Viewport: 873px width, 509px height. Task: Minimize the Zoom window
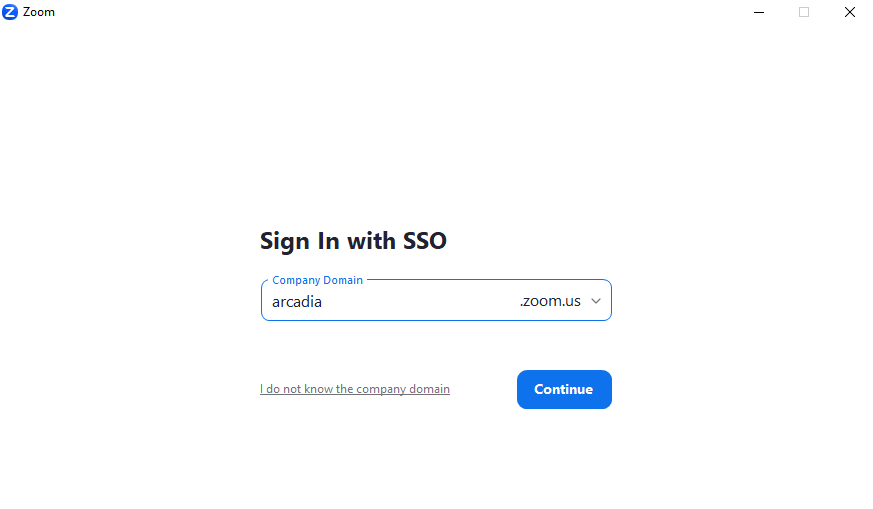(x=758, y=12)
